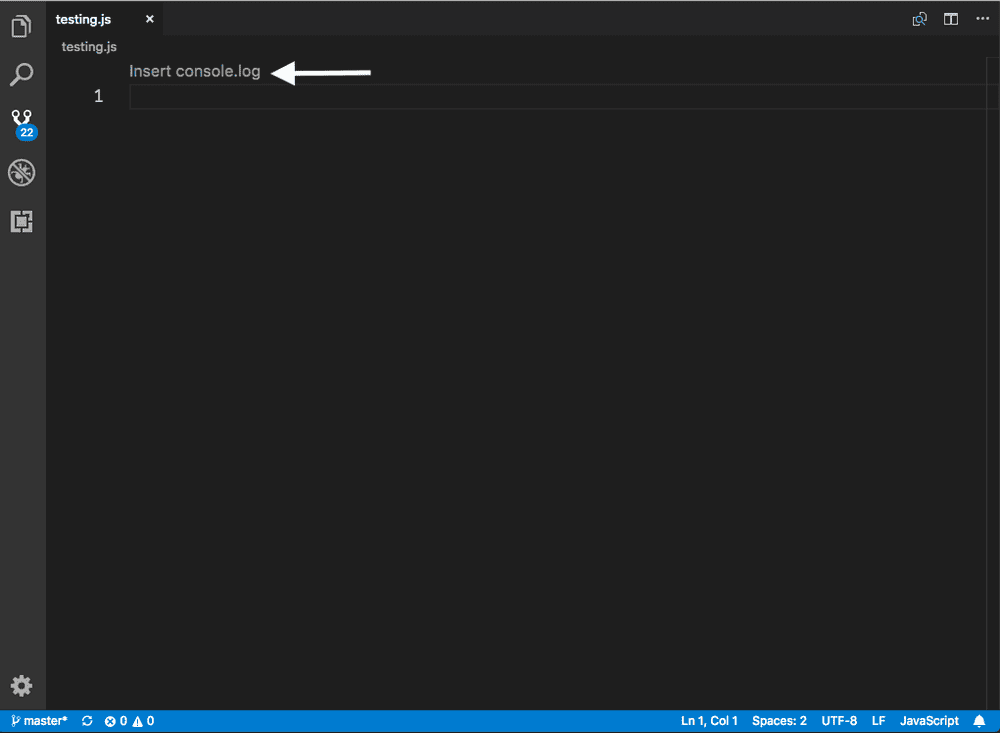Split the editor using the toolbar icon
Screen dimensions: 1000x733
pyautogui.click(x=950, y=18)
